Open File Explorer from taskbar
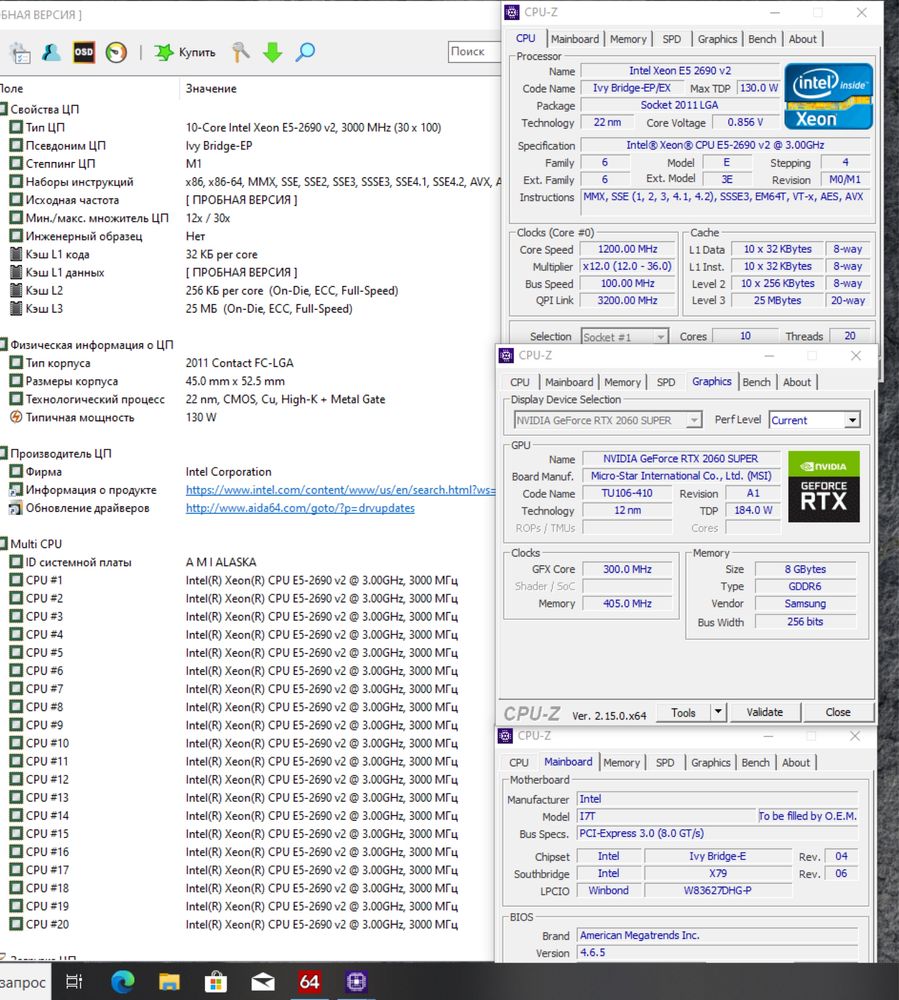This screenshot has width=899, height=1000. click(169, 982)
